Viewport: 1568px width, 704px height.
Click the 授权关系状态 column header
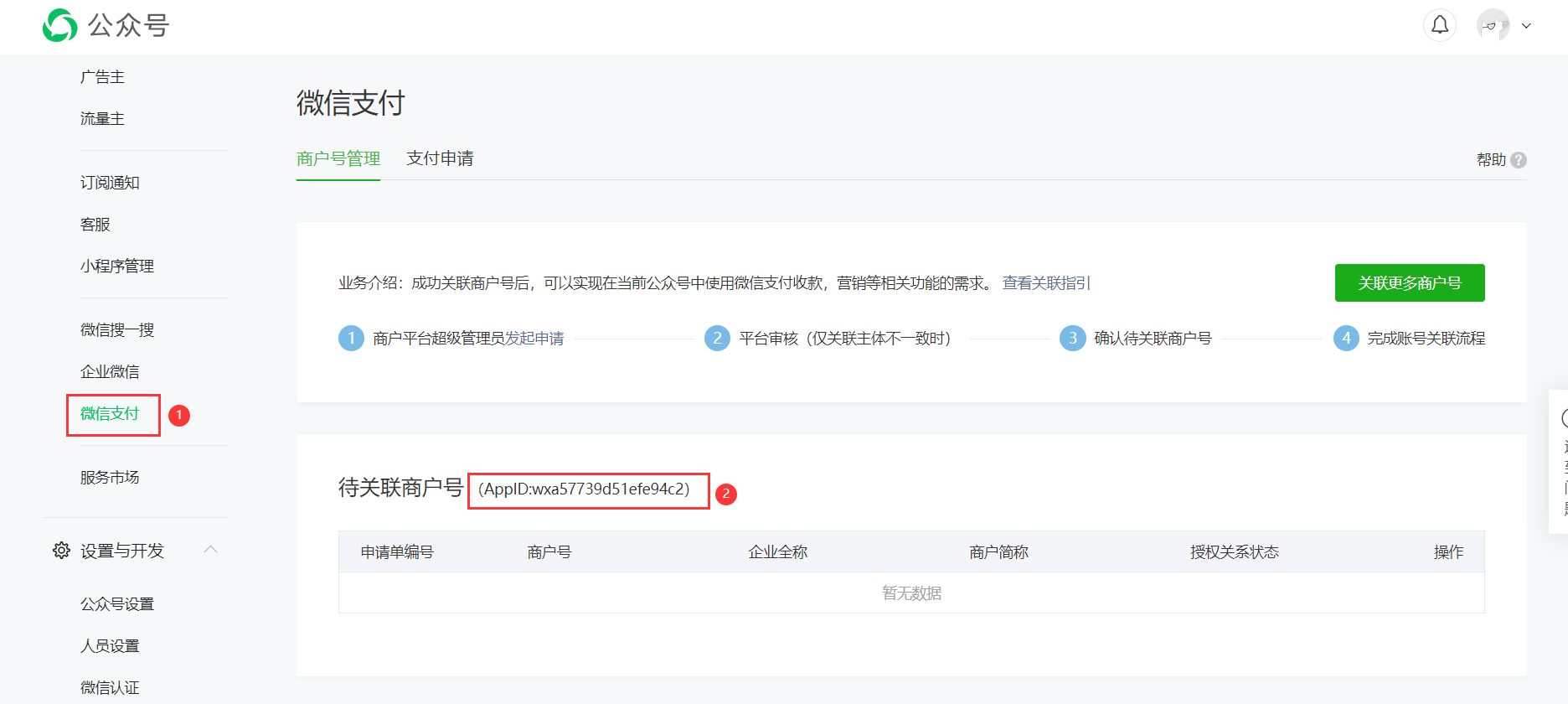point(1235,552)
